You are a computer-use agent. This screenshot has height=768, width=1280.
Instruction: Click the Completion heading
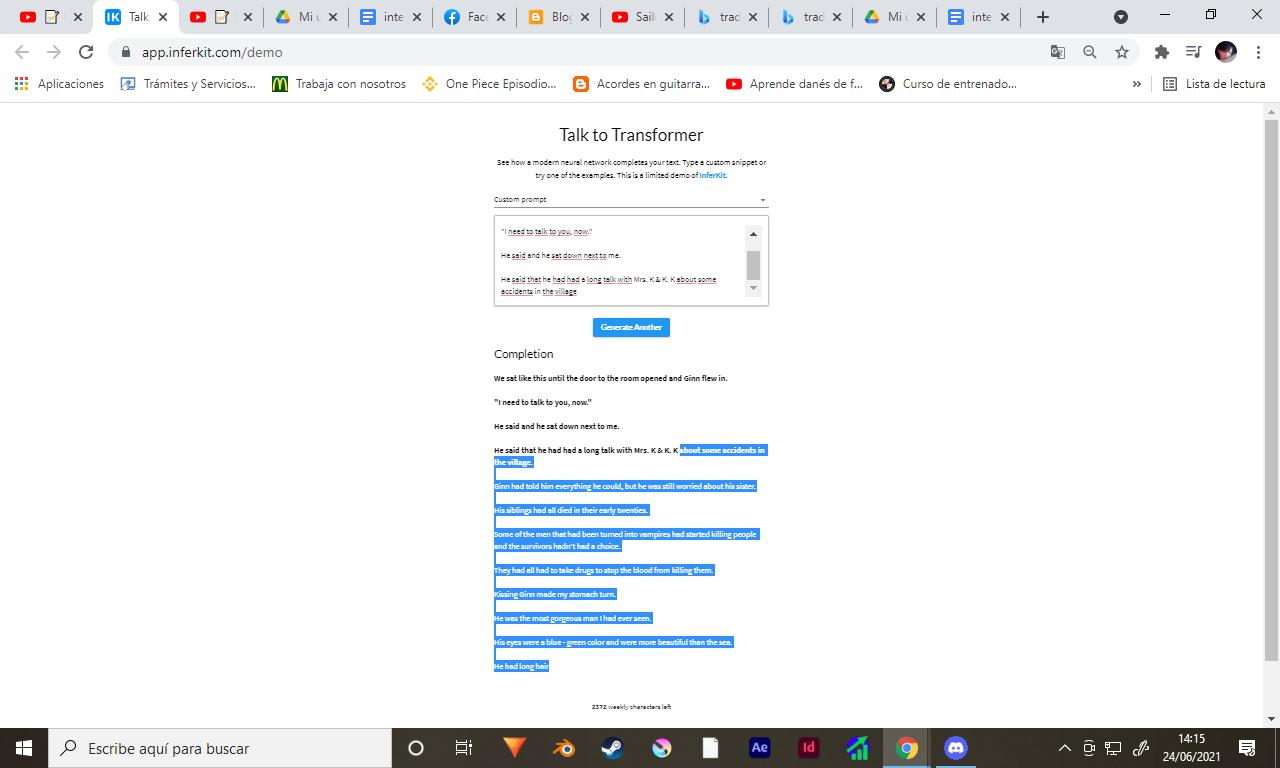(524, 354)
